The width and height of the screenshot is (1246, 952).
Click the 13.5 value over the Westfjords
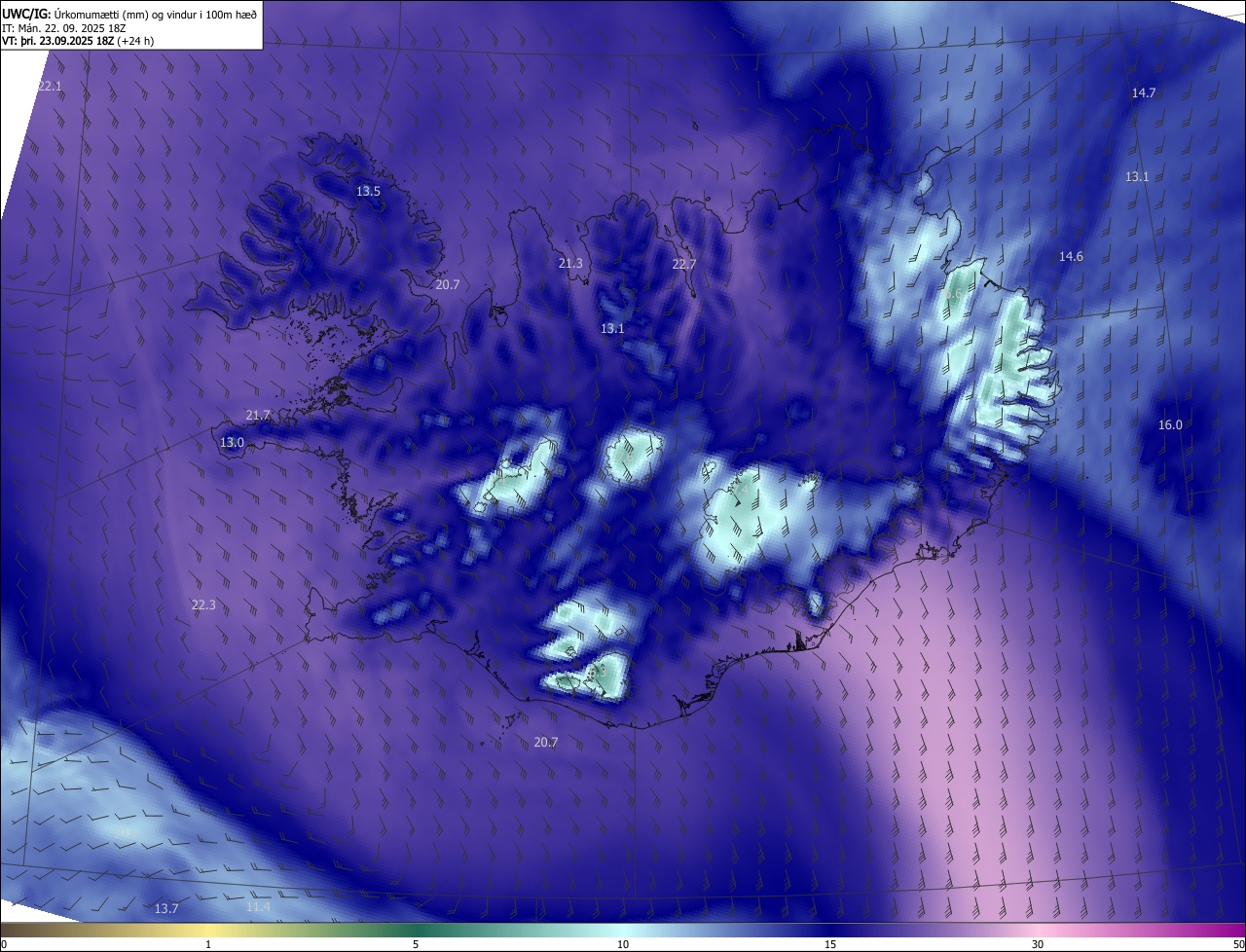pyautogui.click(x=368, y=192)
